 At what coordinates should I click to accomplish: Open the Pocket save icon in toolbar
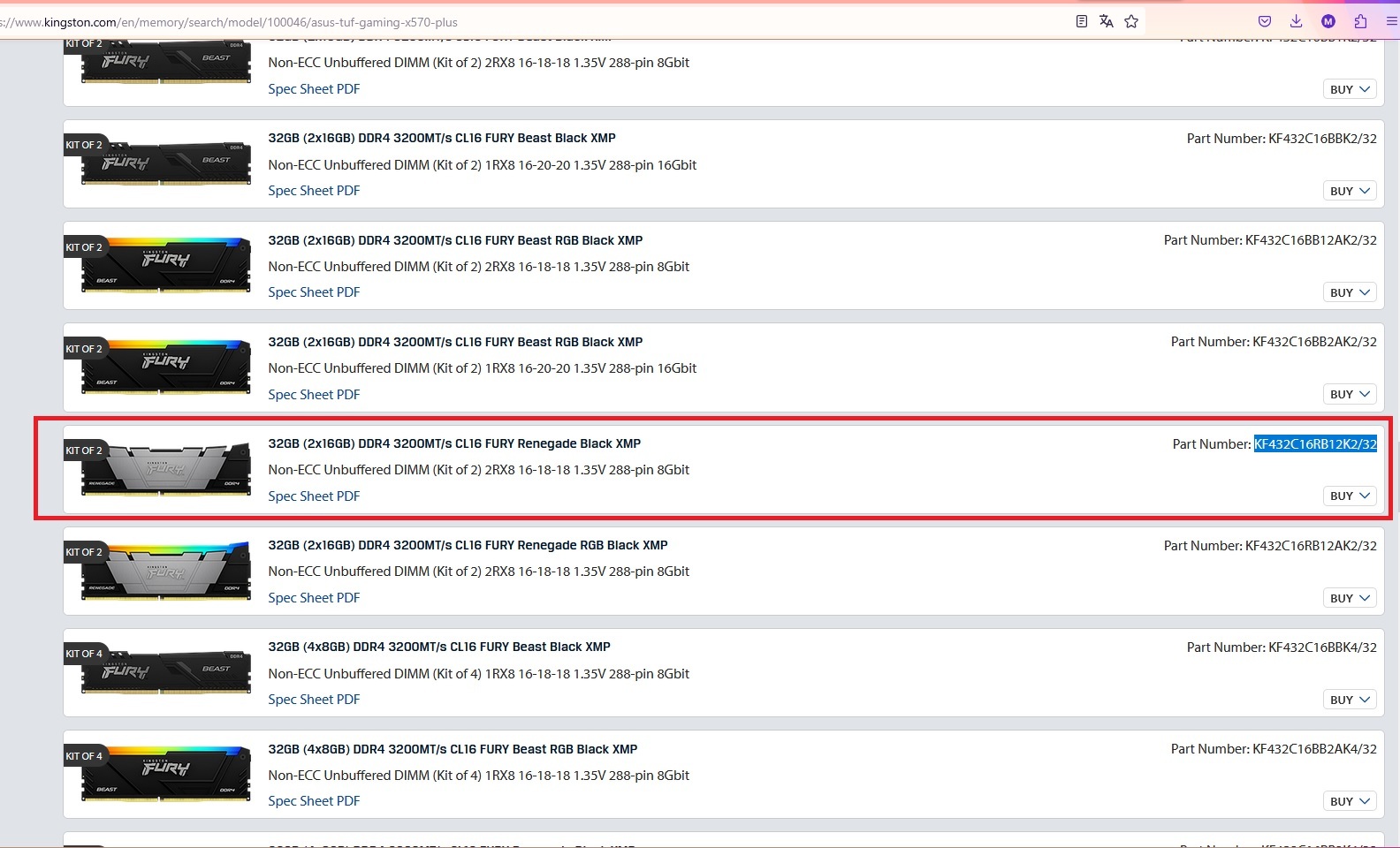pos(1265,21)
